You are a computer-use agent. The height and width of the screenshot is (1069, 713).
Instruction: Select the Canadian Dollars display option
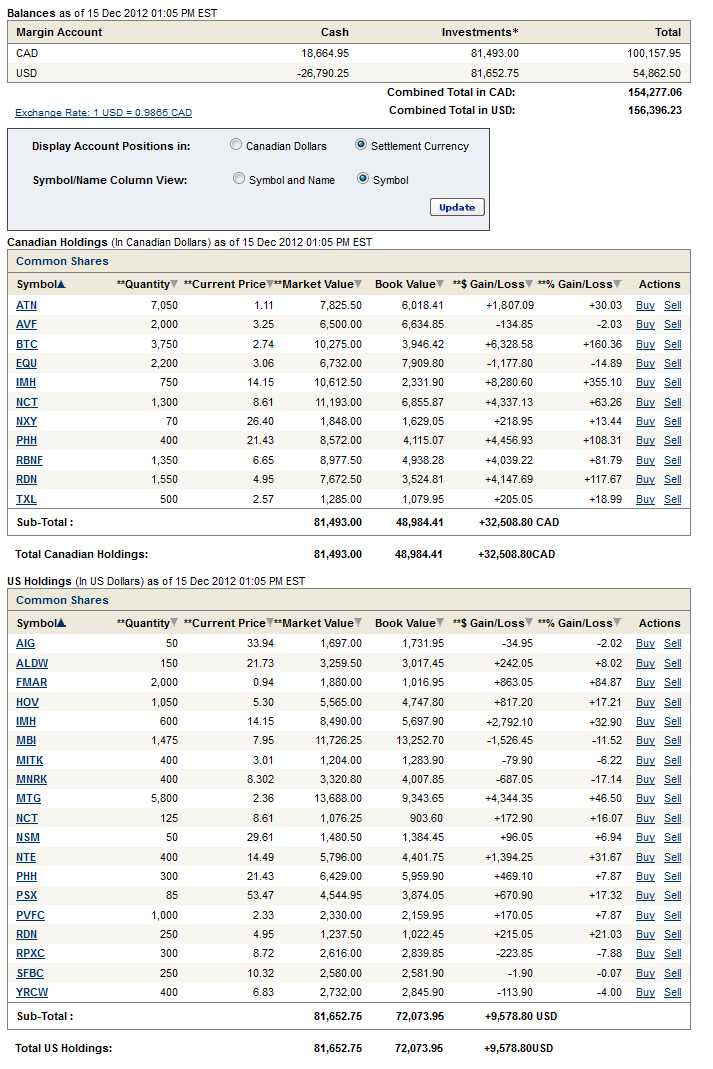click(236, 145)
